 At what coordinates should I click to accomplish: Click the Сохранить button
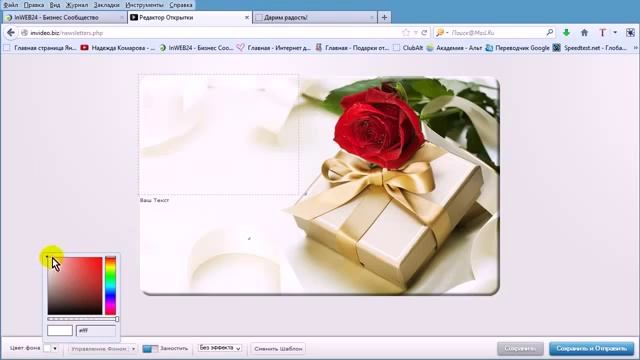pyautogui.click(x=520, y=349)
